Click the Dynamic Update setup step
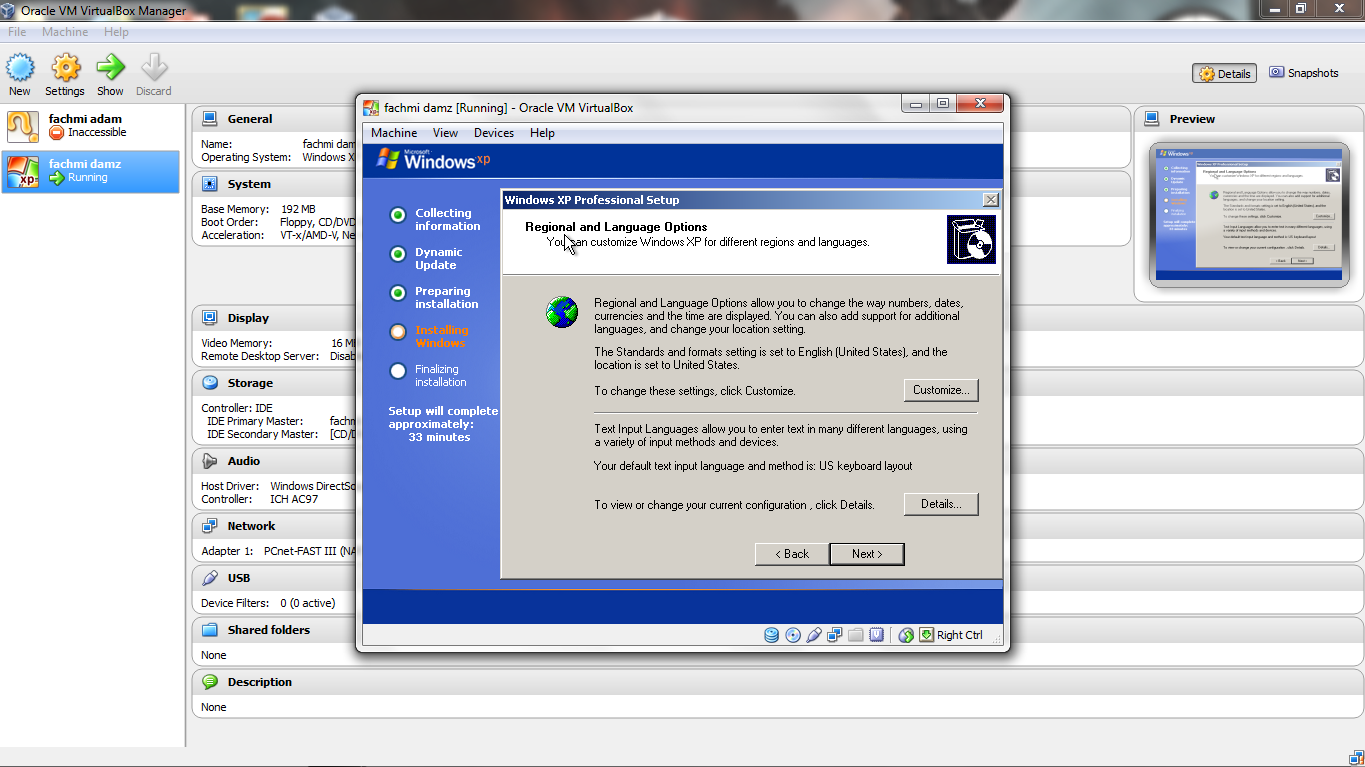1365x767 pixels. [x=439, y=258]
